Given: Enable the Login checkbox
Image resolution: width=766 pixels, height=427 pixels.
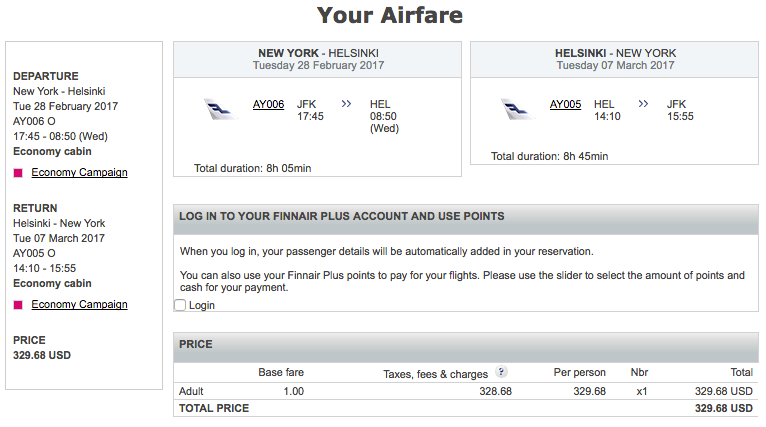Looking at the screenshot, I should (180, 305).
